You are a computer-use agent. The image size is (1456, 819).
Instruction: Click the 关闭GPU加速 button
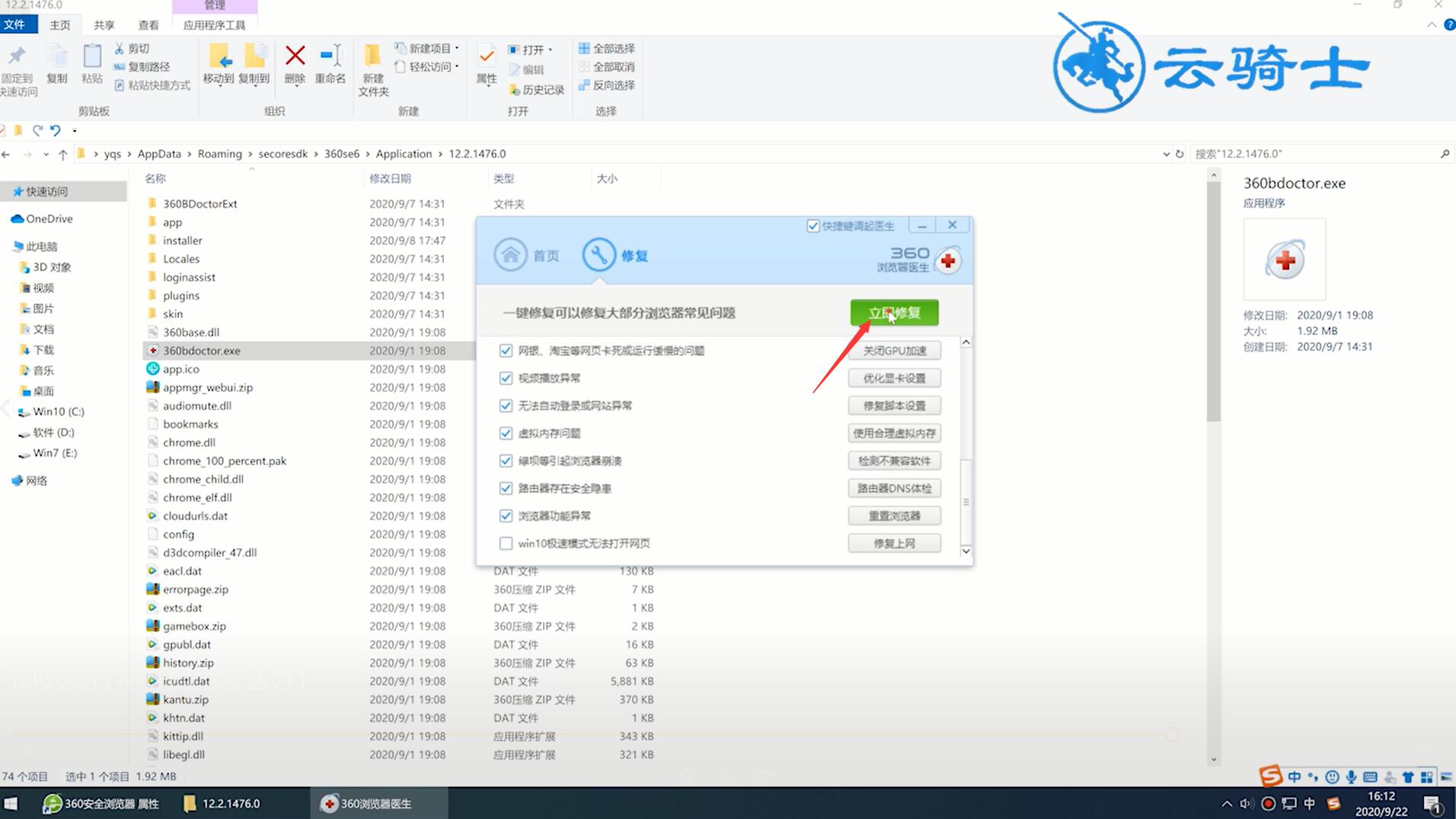[x=894, y=350]
